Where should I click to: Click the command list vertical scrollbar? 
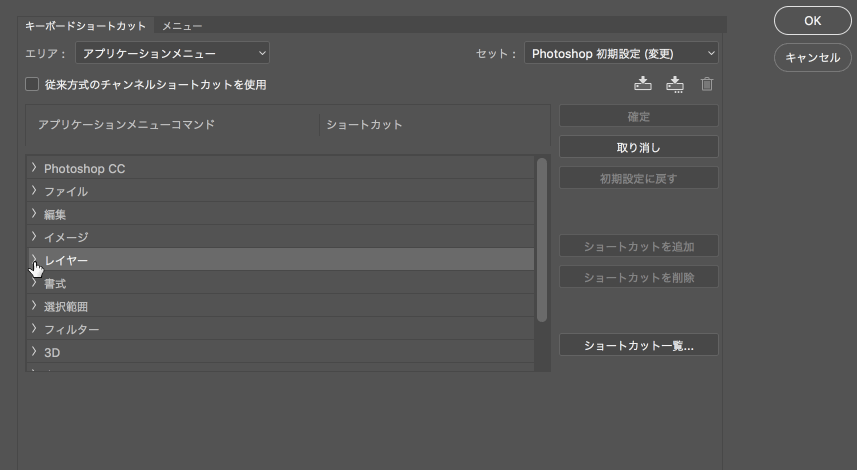click(542, 240)
